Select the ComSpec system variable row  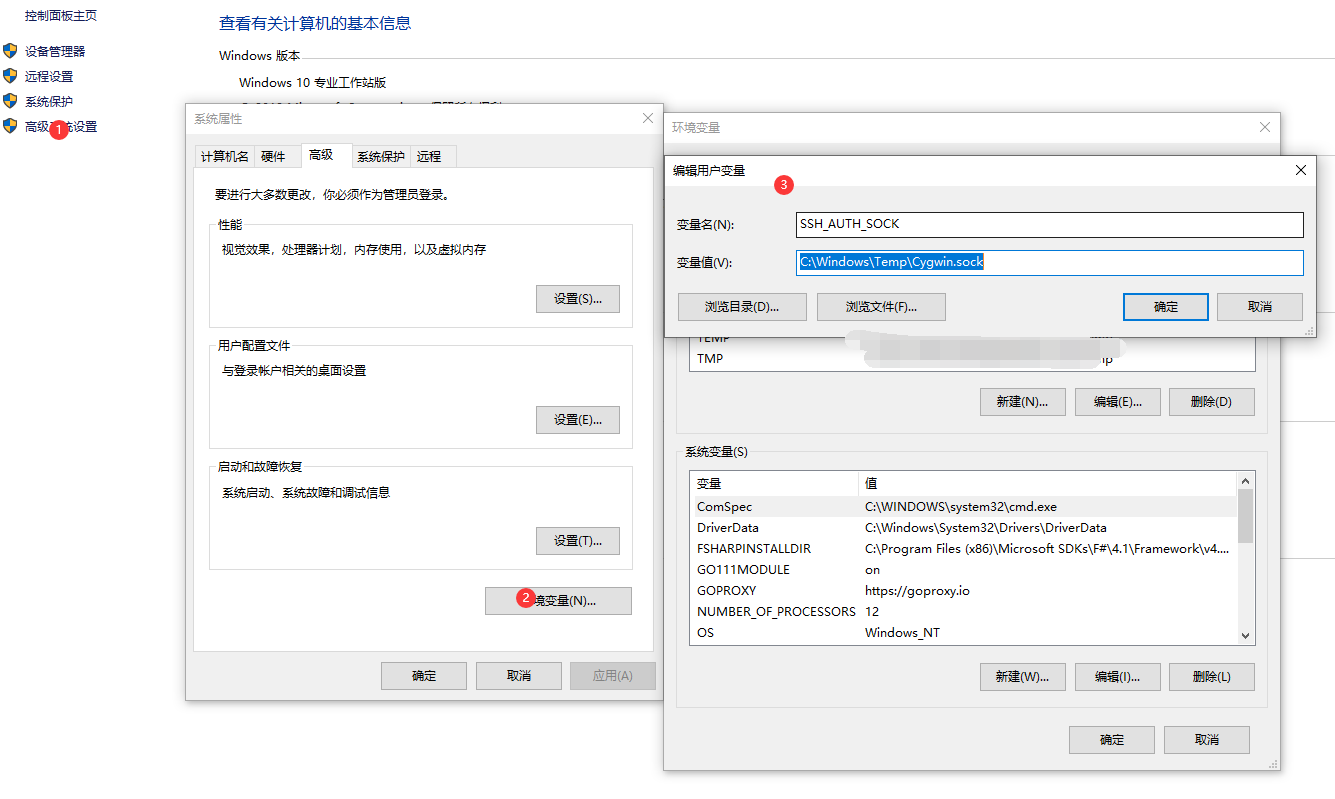coord(964,506)
